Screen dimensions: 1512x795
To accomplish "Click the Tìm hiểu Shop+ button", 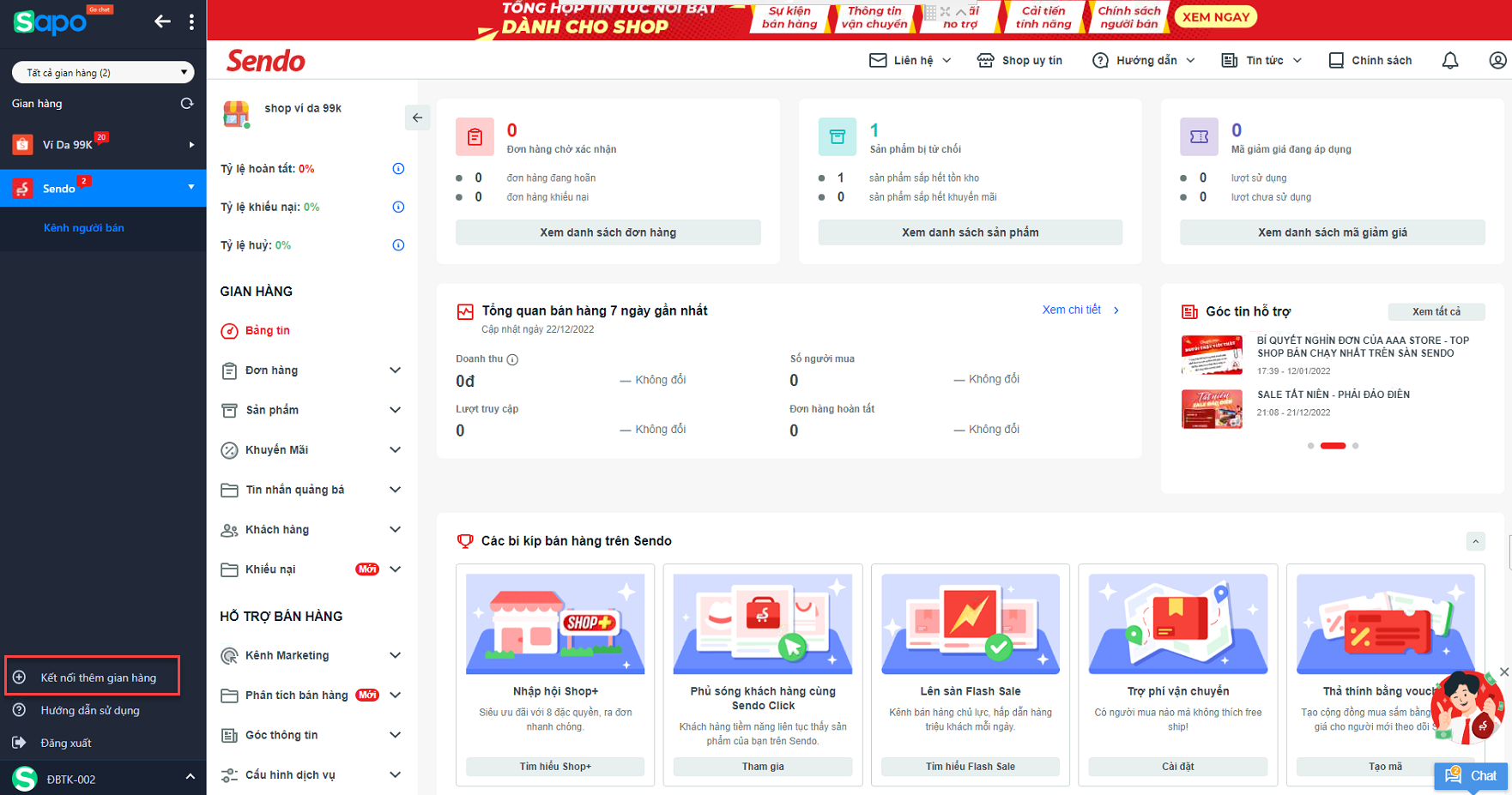I will click(555, 767).
